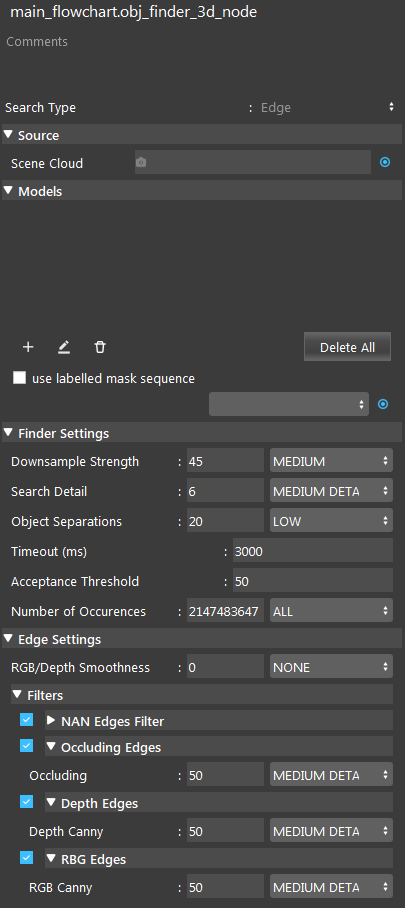Click the Depth Canny value field

225,832
